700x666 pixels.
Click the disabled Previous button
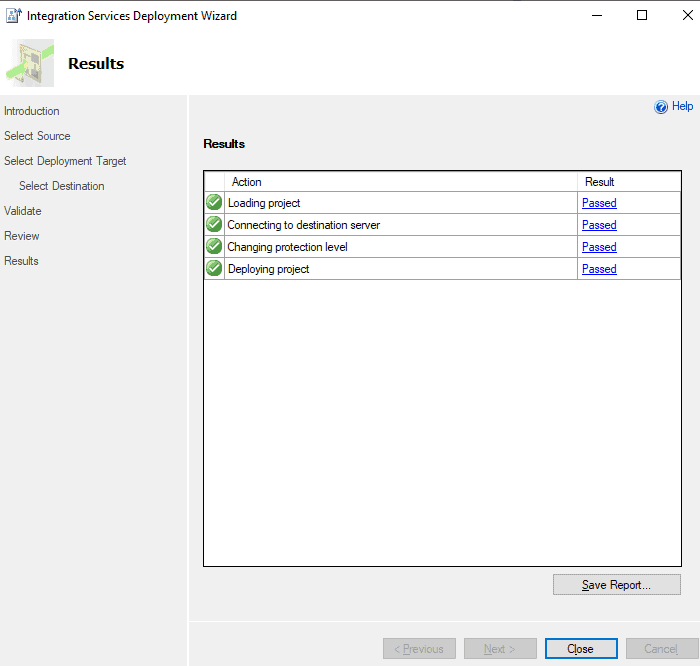coord(419,649)
